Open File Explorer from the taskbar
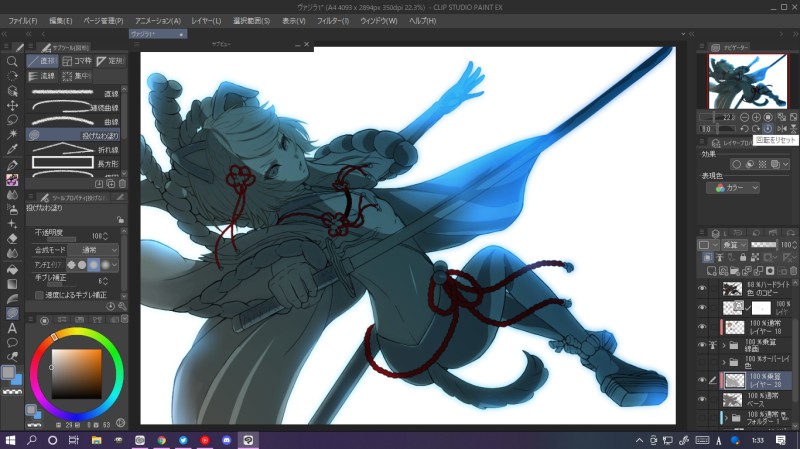The width and height of the screenshot is (800, 449). click(96, 440)
